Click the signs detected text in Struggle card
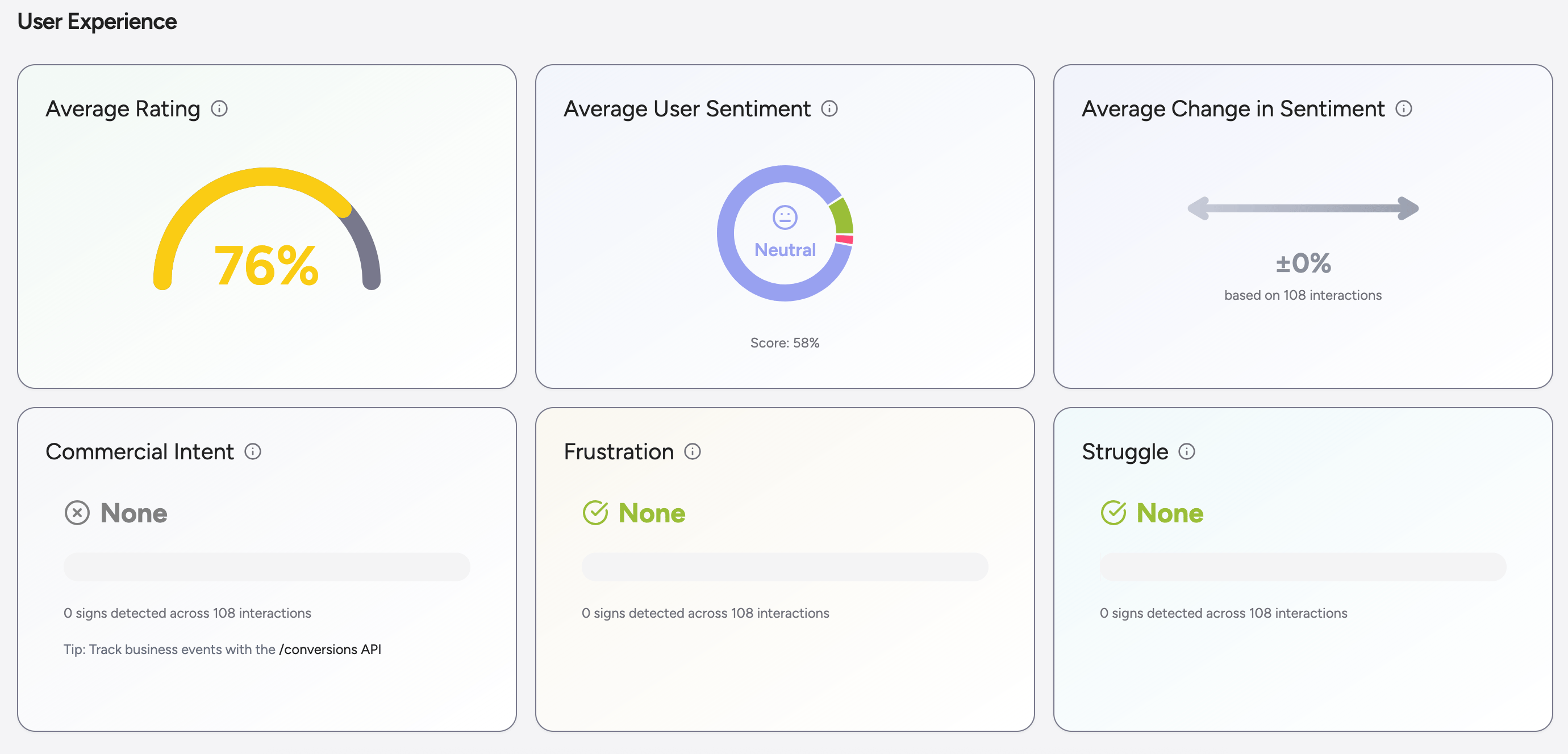Viewport: 1568px width, 754px height. pos(1224,613)
